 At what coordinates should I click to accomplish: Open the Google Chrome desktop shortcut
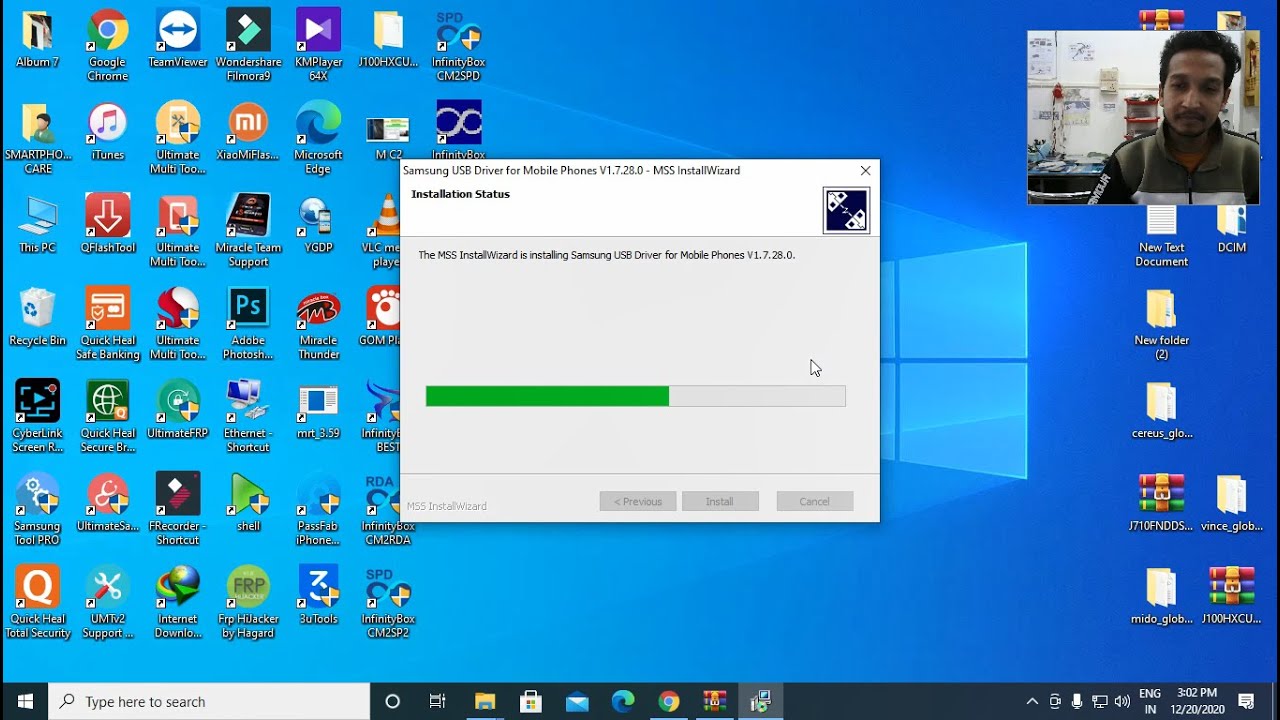107,45
